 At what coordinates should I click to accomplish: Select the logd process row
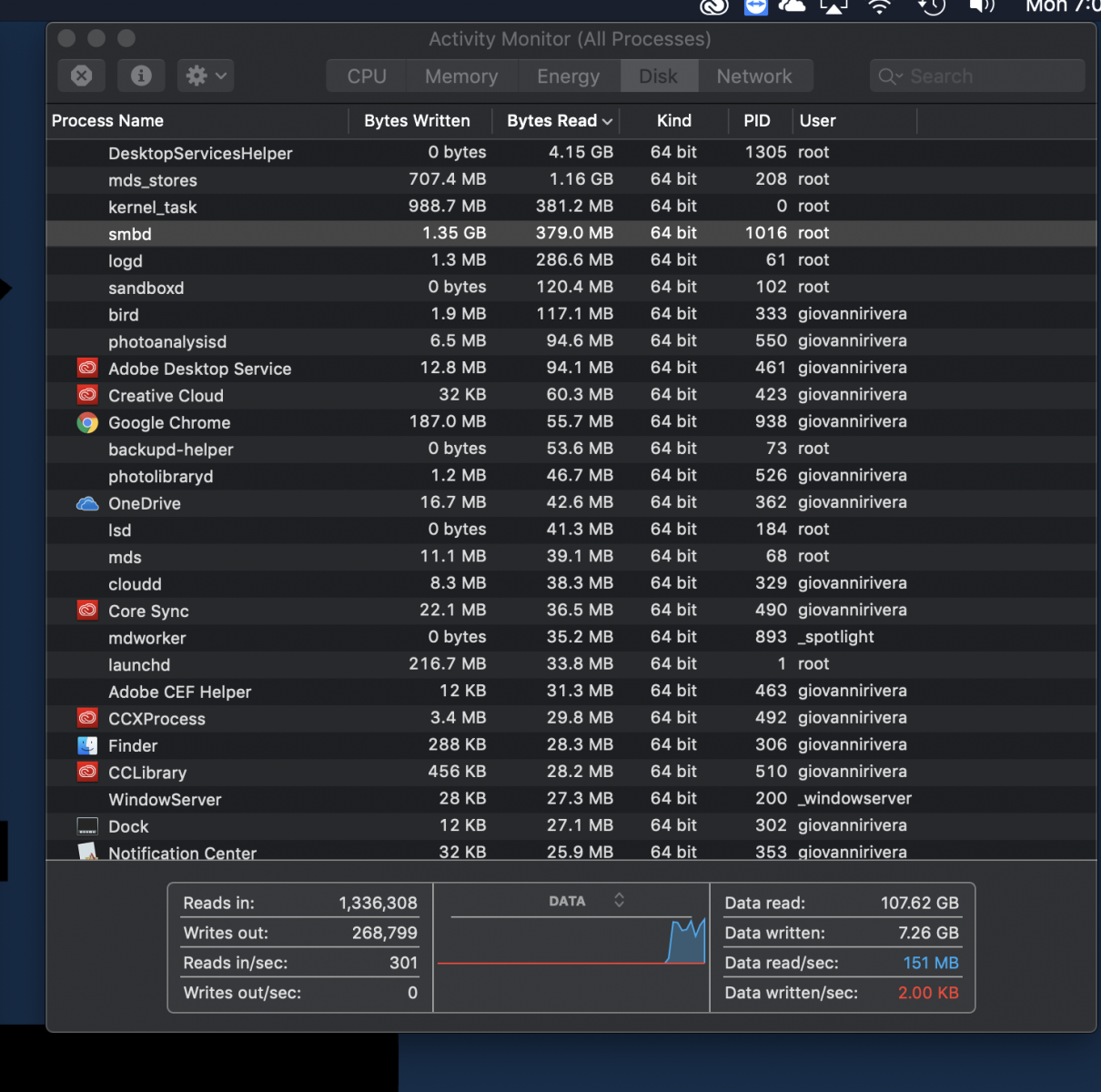[x=571, y=260]
